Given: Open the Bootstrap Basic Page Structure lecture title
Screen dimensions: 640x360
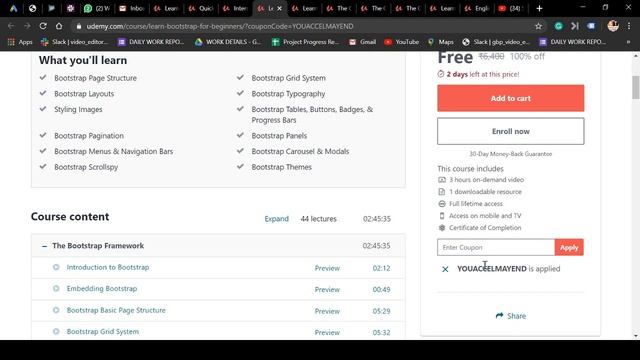Looking at the screenshot, I should coord(116,310).
